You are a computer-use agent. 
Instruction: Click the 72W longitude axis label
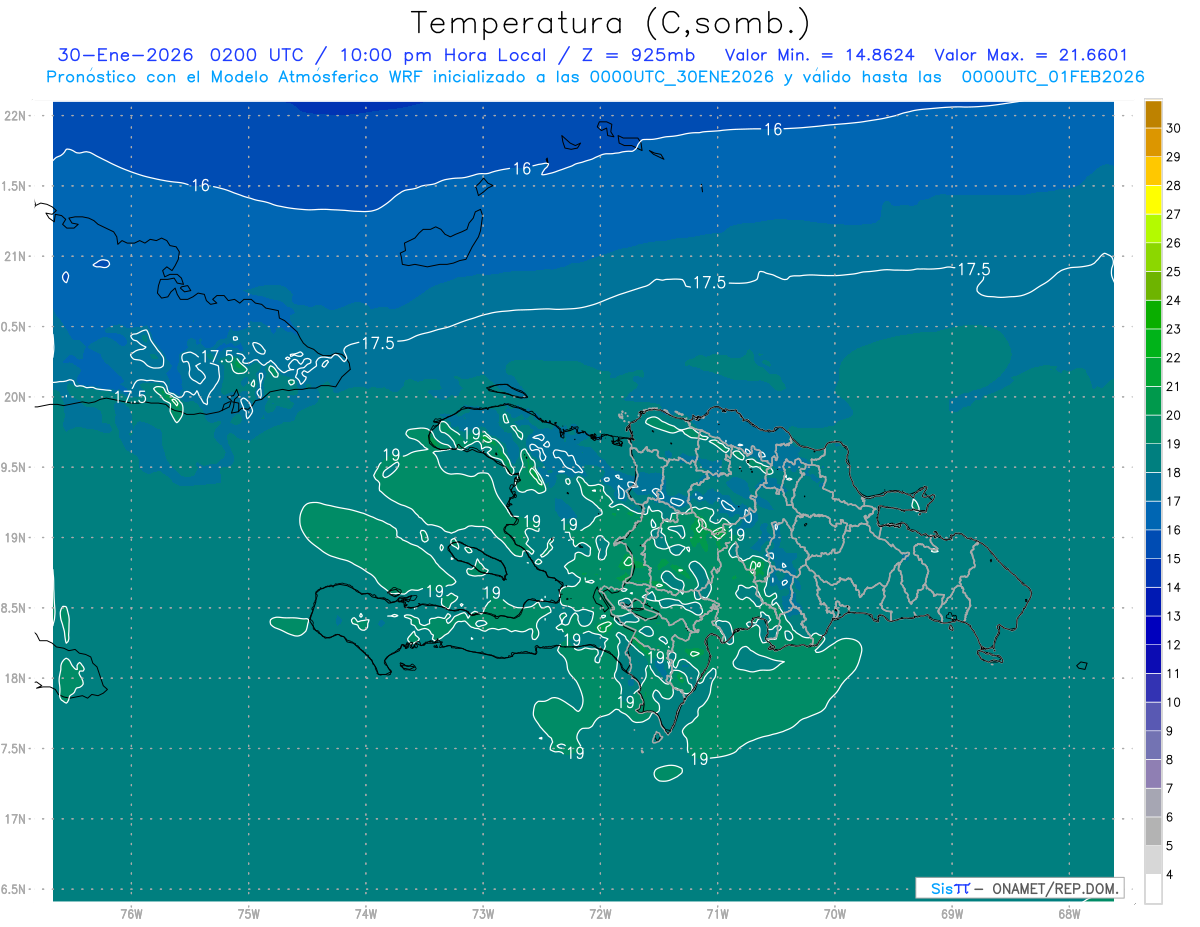point(600,913)
